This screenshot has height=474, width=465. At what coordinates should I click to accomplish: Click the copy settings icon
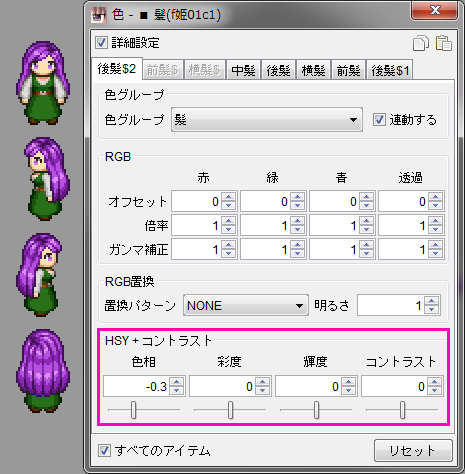[x=421, y=43]
